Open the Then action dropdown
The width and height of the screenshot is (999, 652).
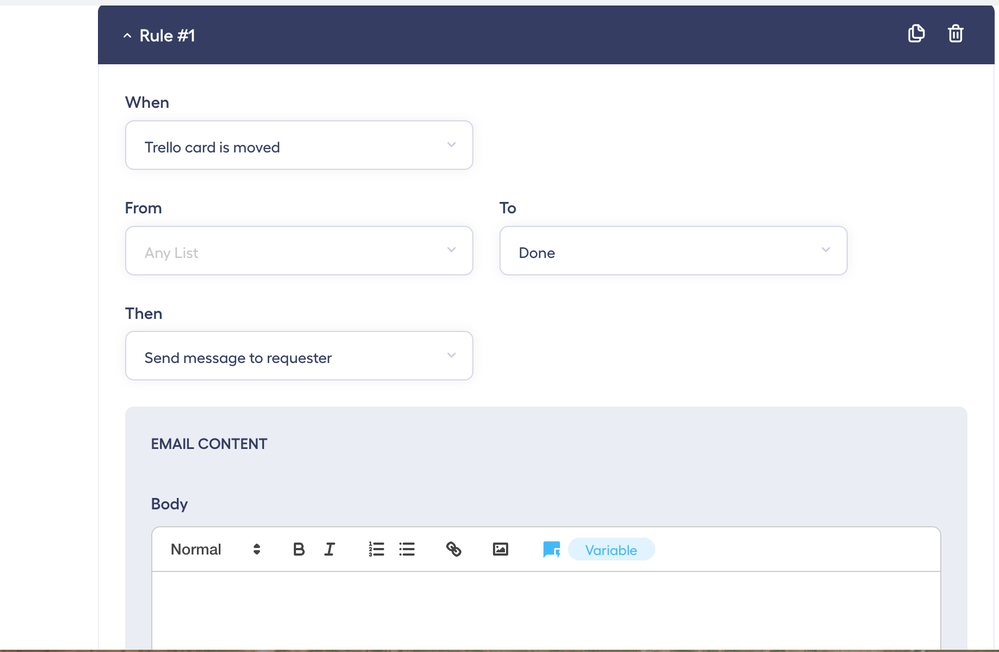tap(299, 356)
